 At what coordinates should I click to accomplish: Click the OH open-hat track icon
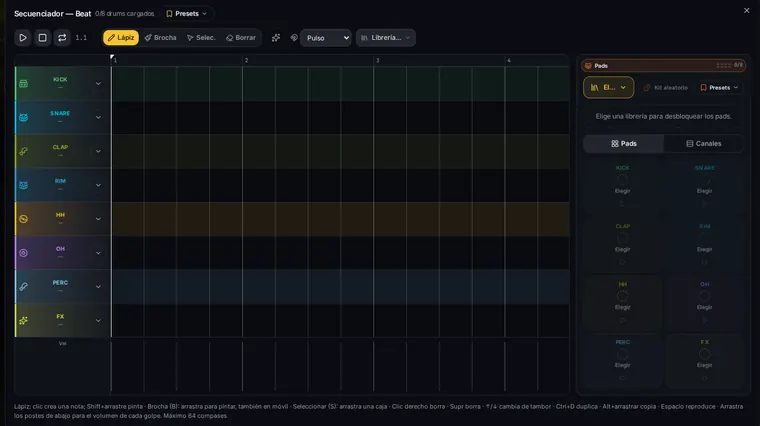23,252
